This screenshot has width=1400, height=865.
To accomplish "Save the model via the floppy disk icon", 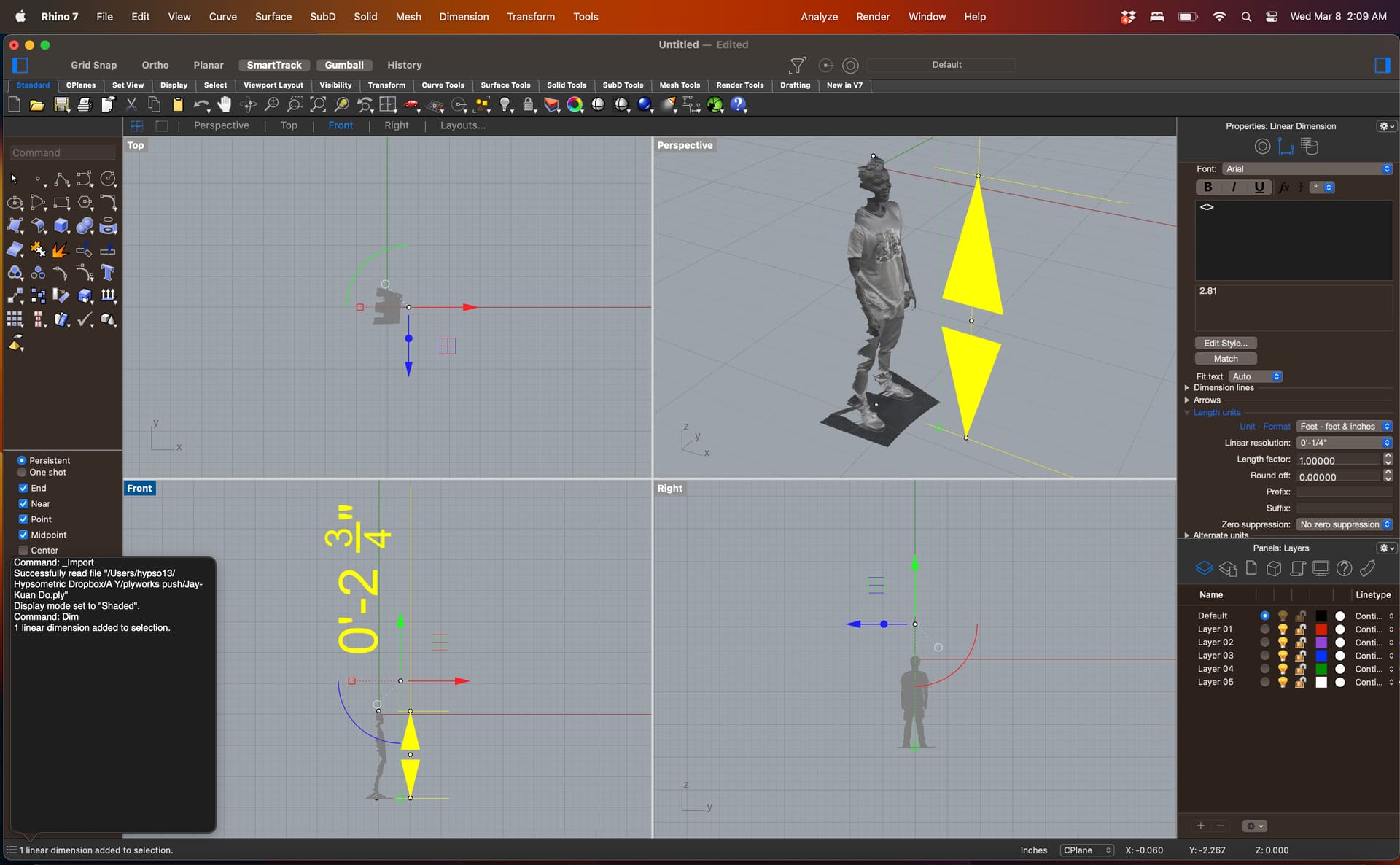I will coord(61,105).
